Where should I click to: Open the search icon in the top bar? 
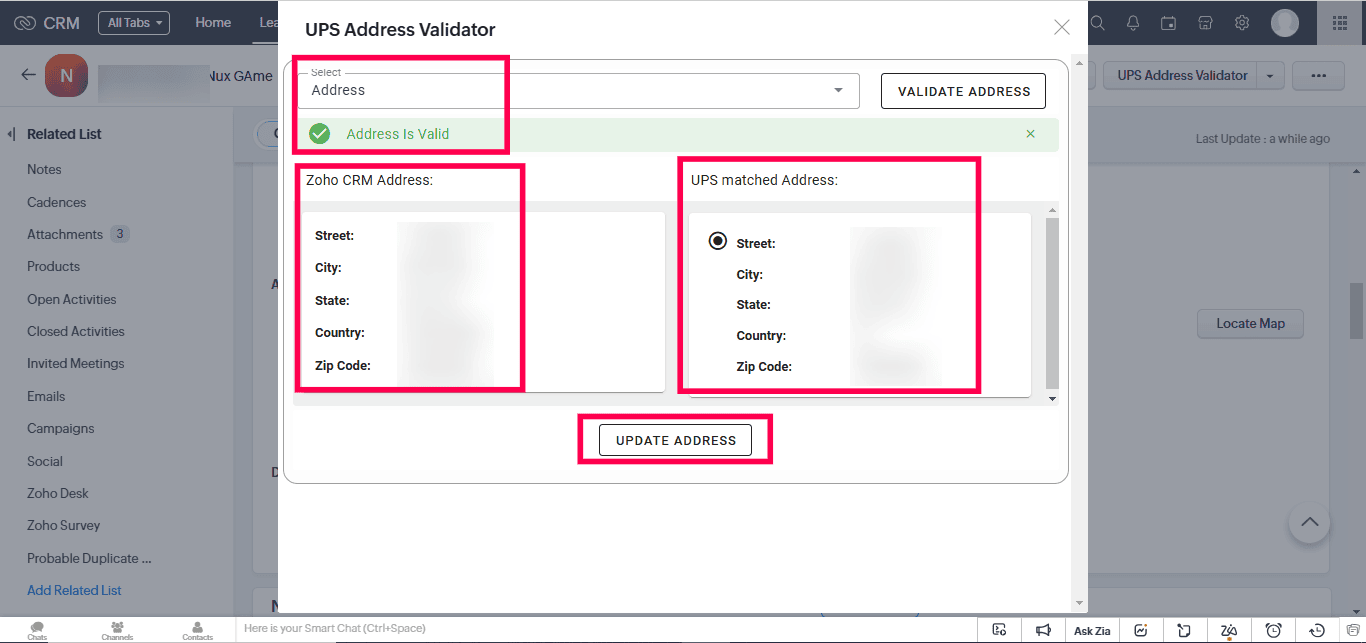click(1097, 23)
